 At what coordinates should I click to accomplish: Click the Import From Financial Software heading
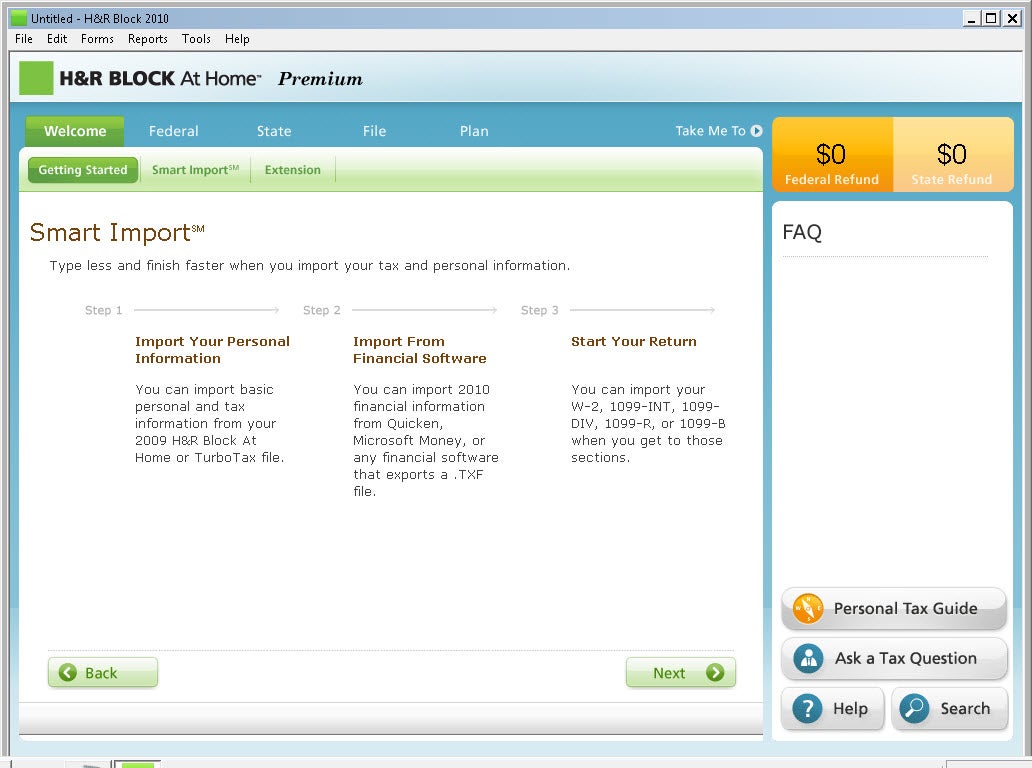pyautogui.click(x=419, y=349)
